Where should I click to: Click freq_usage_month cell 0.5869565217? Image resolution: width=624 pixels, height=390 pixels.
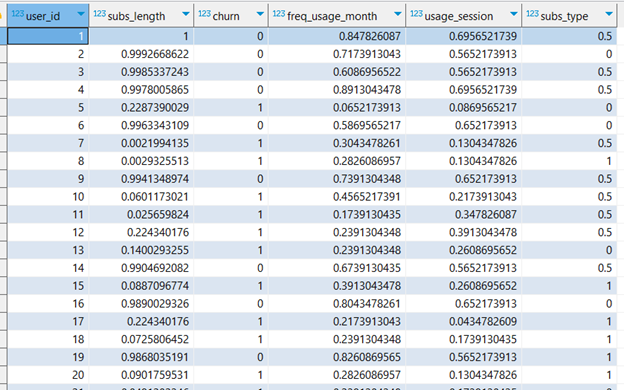click(337, 125)
